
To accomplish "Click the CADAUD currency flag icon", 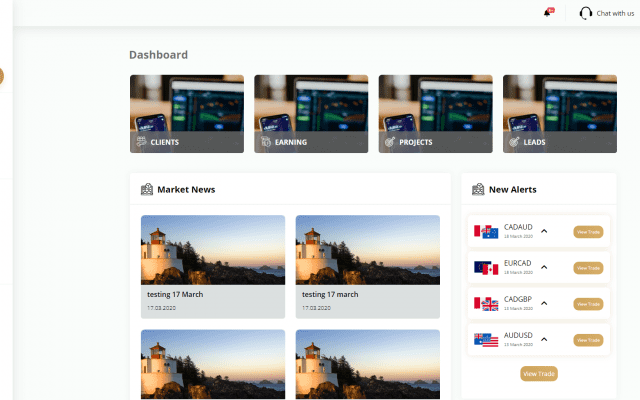I will [x=486, y=232].
